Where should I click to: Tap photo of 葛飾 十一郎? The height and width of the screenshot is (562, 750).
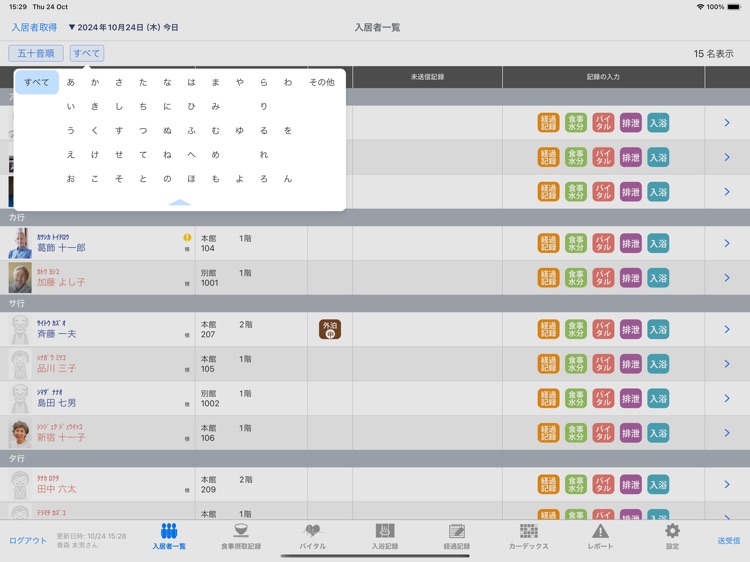pyautogui.click(x=20, y=243)
